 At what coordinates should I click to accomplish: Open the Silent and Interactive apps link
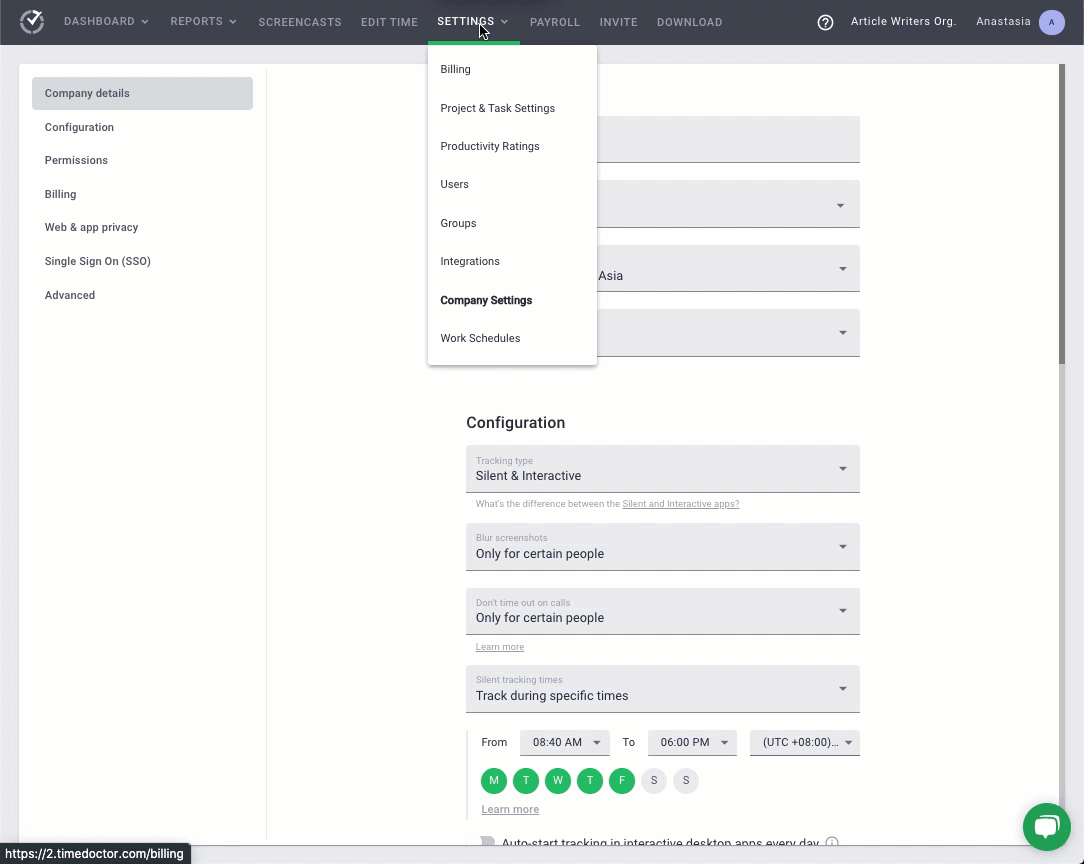point(680,504)
